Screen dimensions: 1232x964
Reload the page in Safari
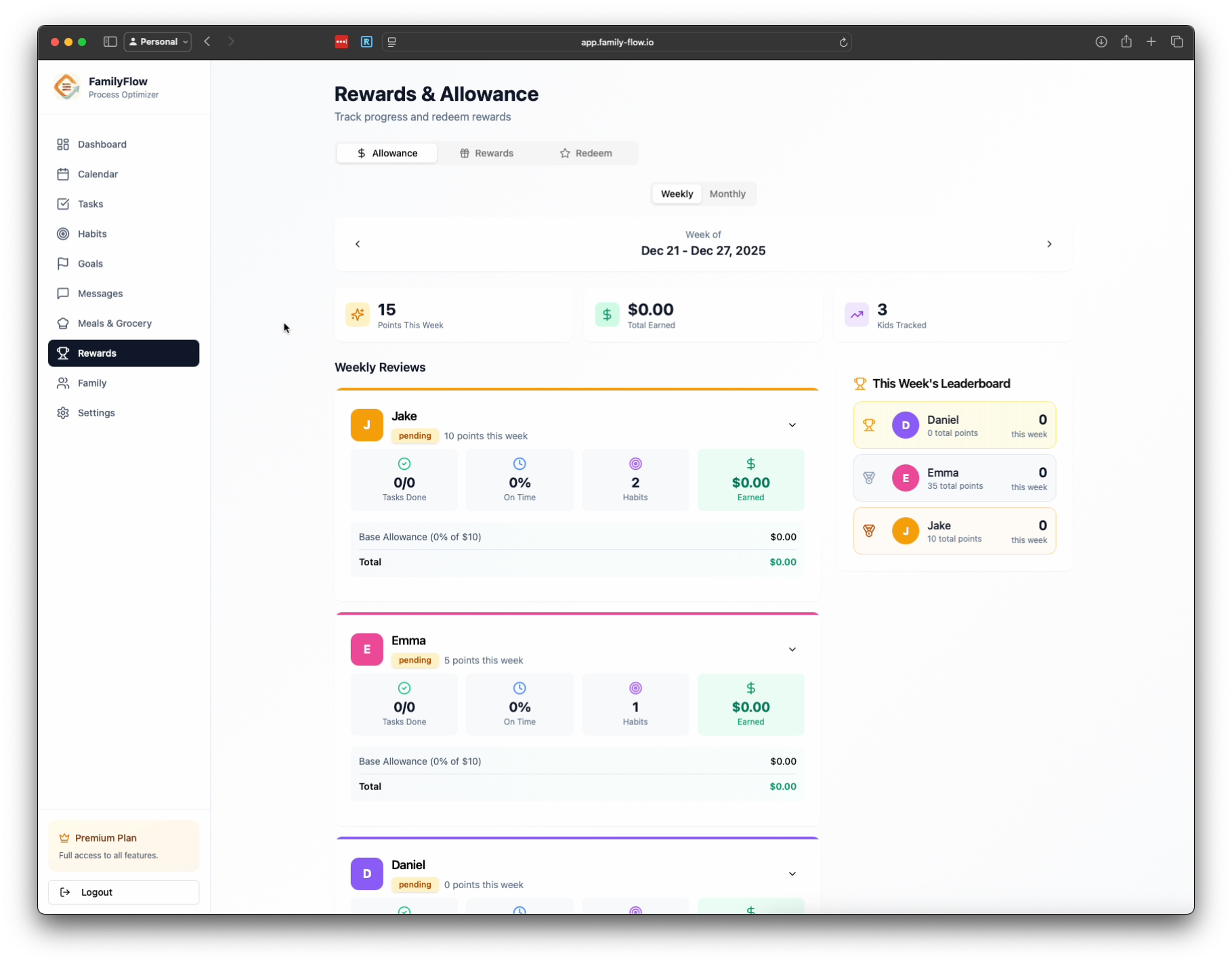(843, 42)
